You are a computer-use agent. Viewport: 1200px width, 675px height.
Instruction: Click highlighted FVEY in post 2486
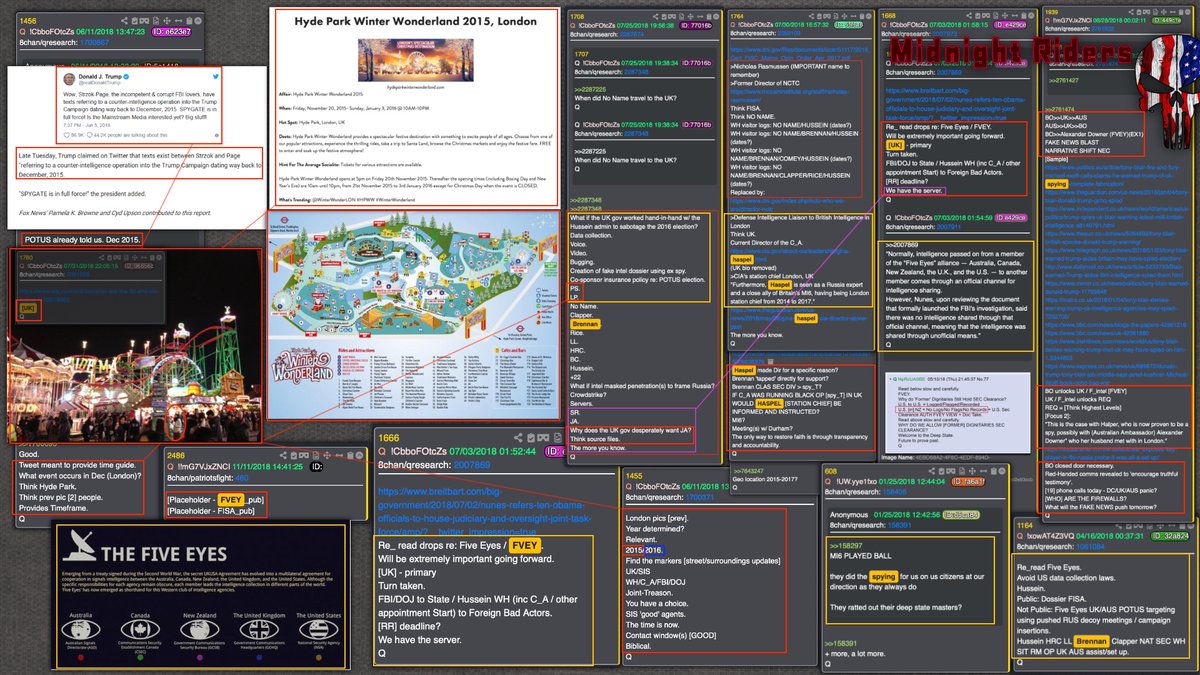click(x=233, y=500)
